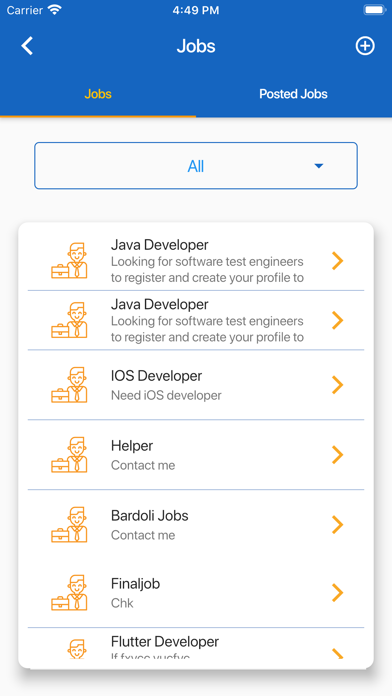Add a new job with plus icon
This screenshot has width=392, height=696.
[x=365, y=46]
